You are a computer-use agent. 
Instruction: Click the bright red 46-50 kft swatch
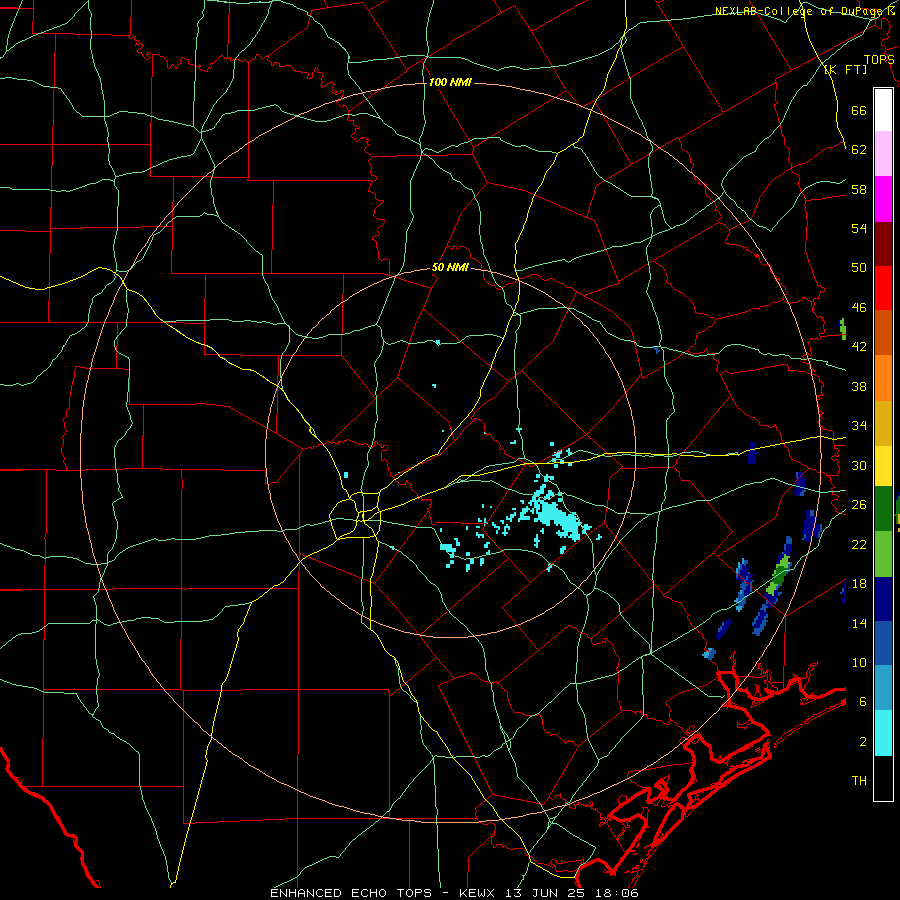[x=883, y=288]
